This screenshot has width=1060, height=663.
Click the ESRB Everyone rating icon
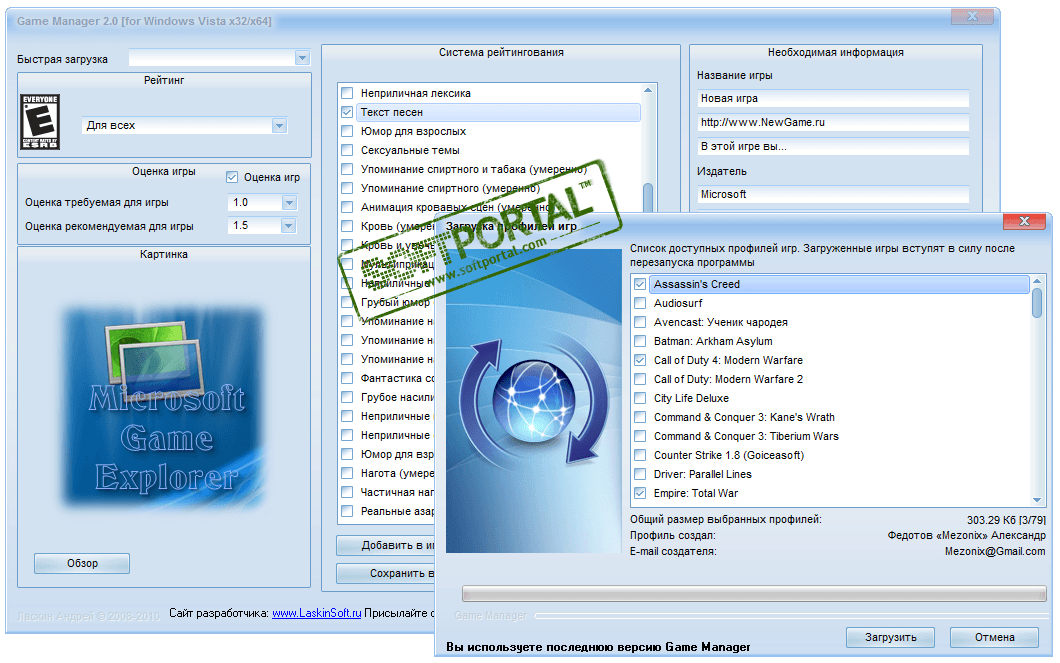(40, 122)
